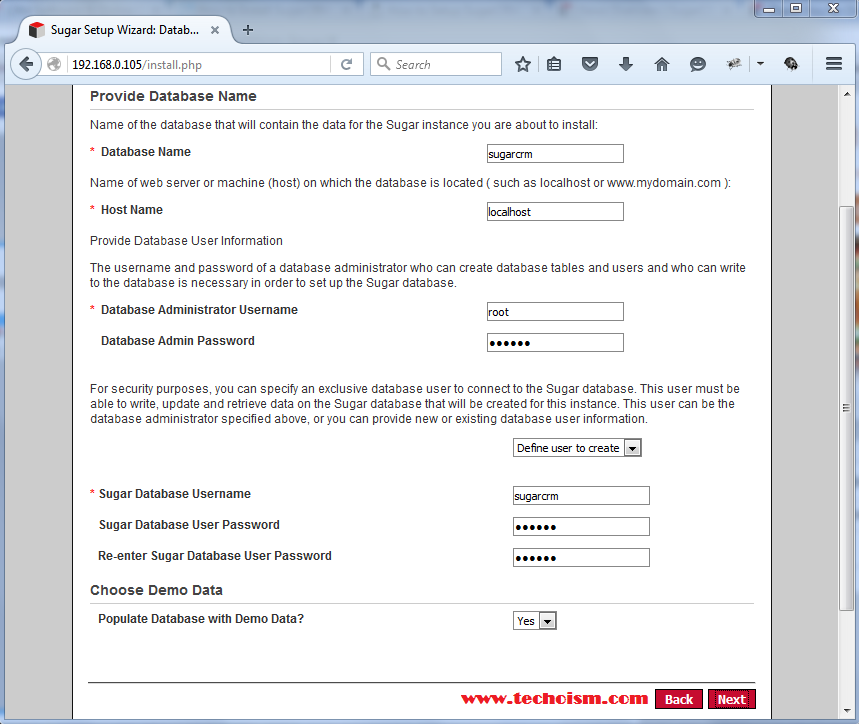The width and height of the screenshot is (859, 724).
Task: Click the Database Administrator Username label
Action: click(199, 310)
